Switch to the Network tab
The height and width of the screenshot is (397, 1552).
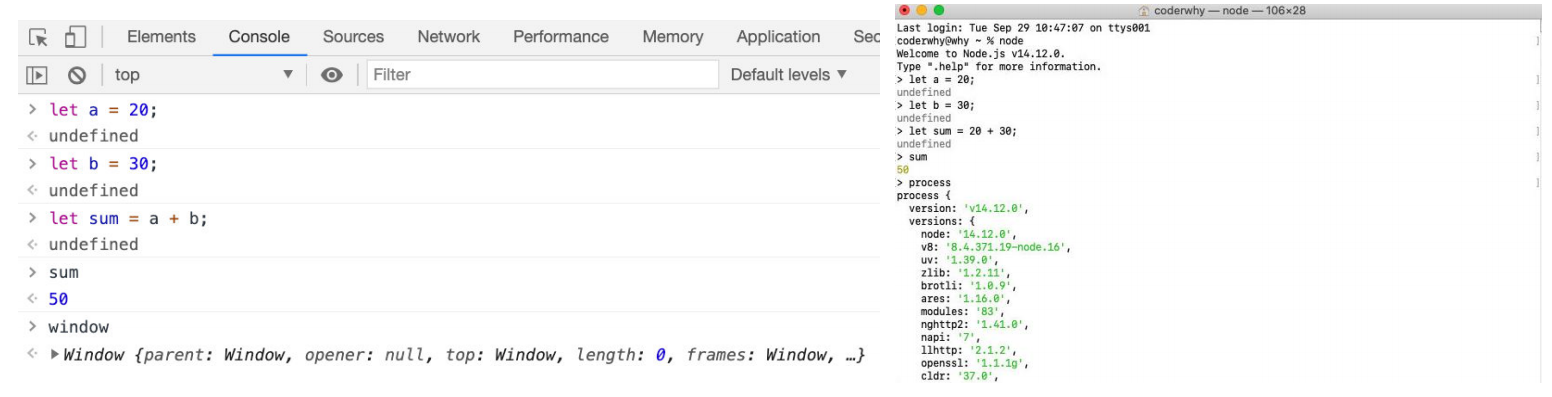(448, 37)
